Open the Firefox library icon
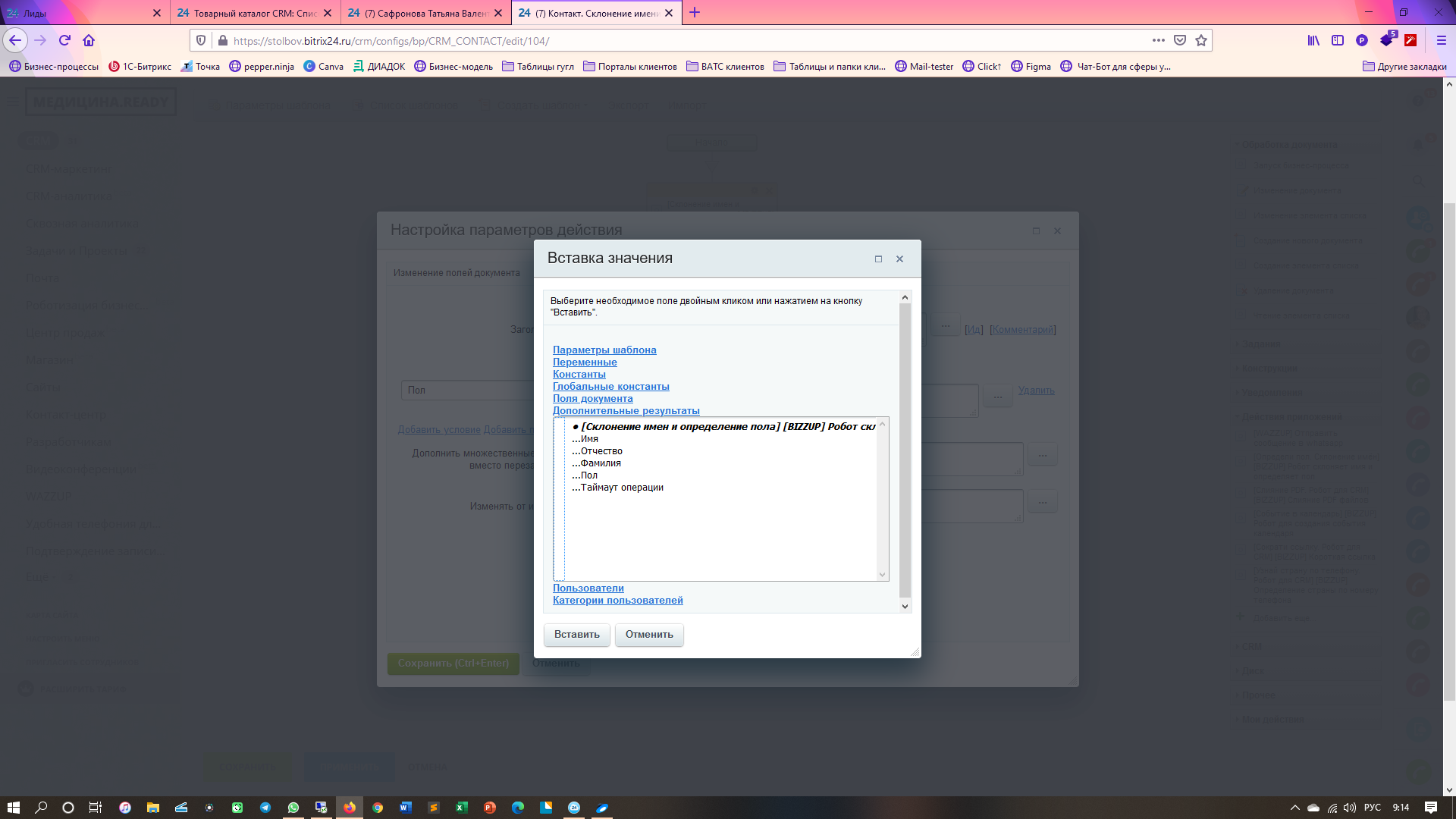The image size is (1456, 819). [x=1313, y=41]
